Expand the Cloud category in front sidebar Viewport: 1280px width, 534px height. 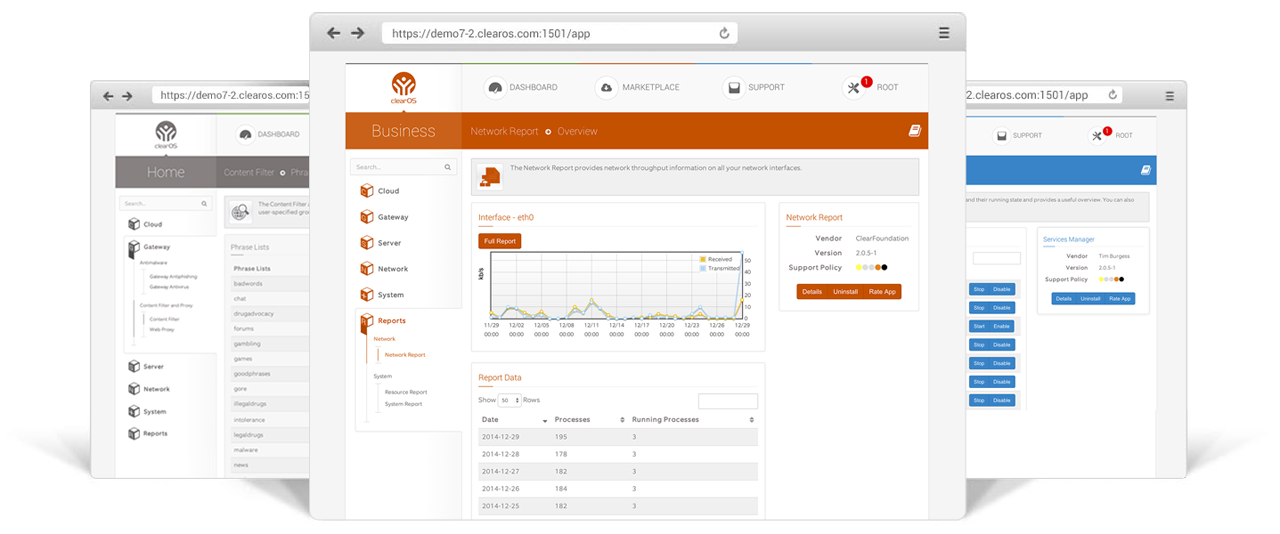pyautogui.click(x=380, y=191)
